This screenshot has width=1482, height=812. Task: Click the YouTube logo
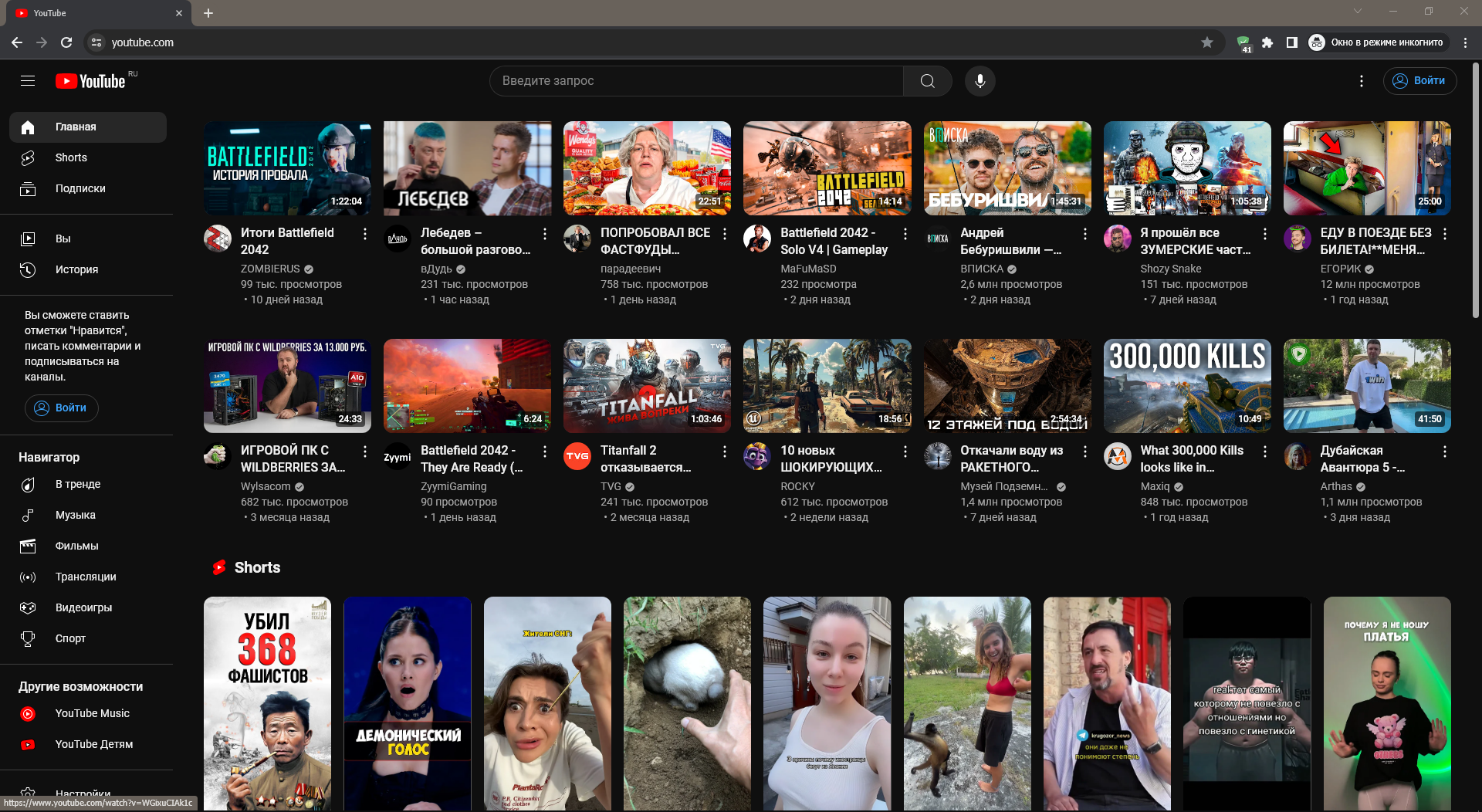point(90,81)
